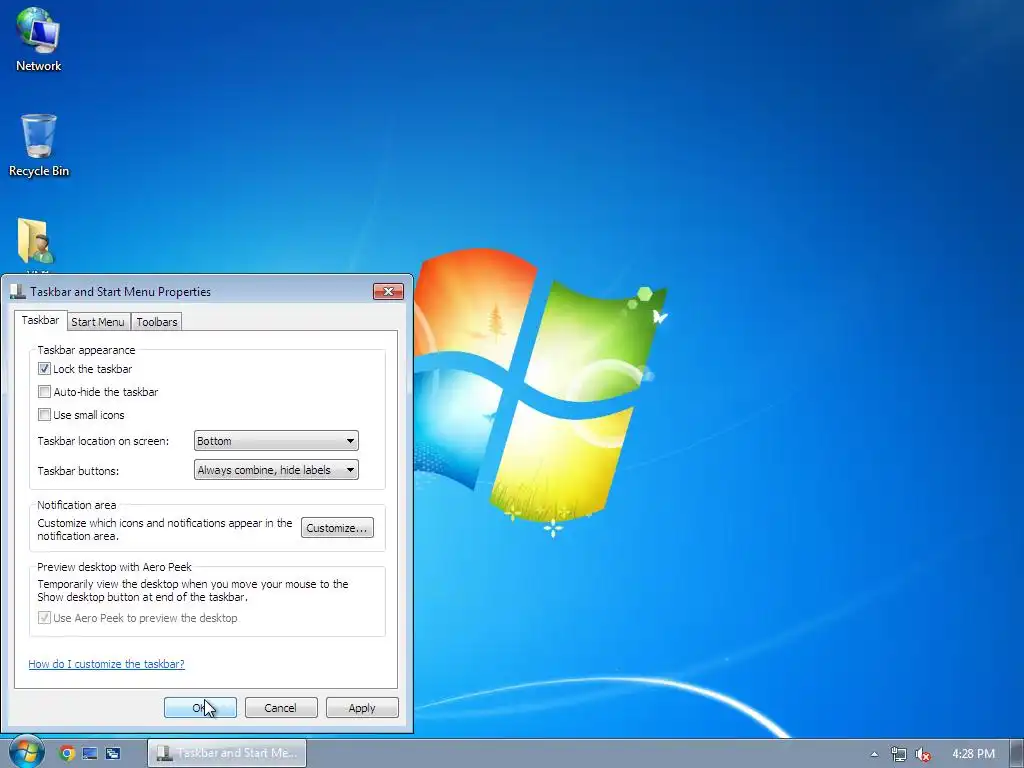Click the Taskbar and Start Menu taskbar button
Screen dimensions: 1024x768
[227, 753]
